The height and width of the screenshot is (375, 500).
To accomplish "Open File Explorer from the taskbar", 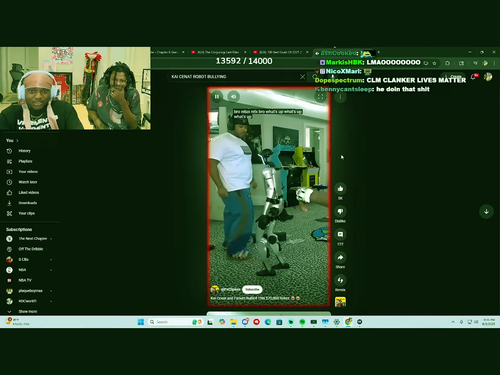I will (233, 322).
